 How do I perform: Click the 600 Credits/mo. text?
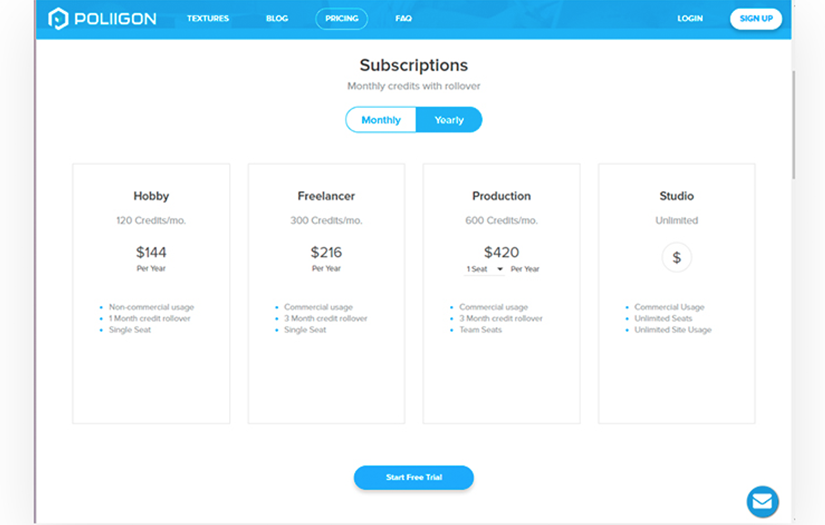point(501,220)
